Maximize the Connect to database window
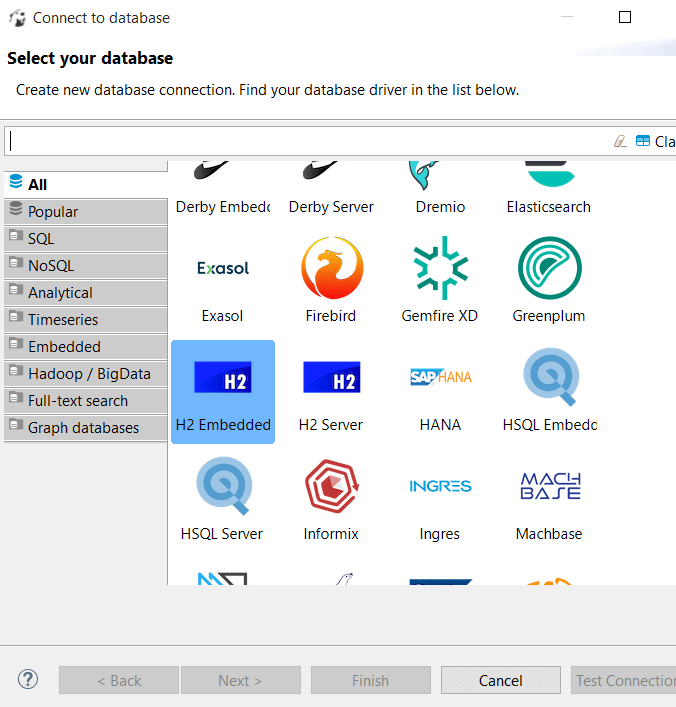Image resolution: width=676 pixels, height=707 pixels. point(625,17)
